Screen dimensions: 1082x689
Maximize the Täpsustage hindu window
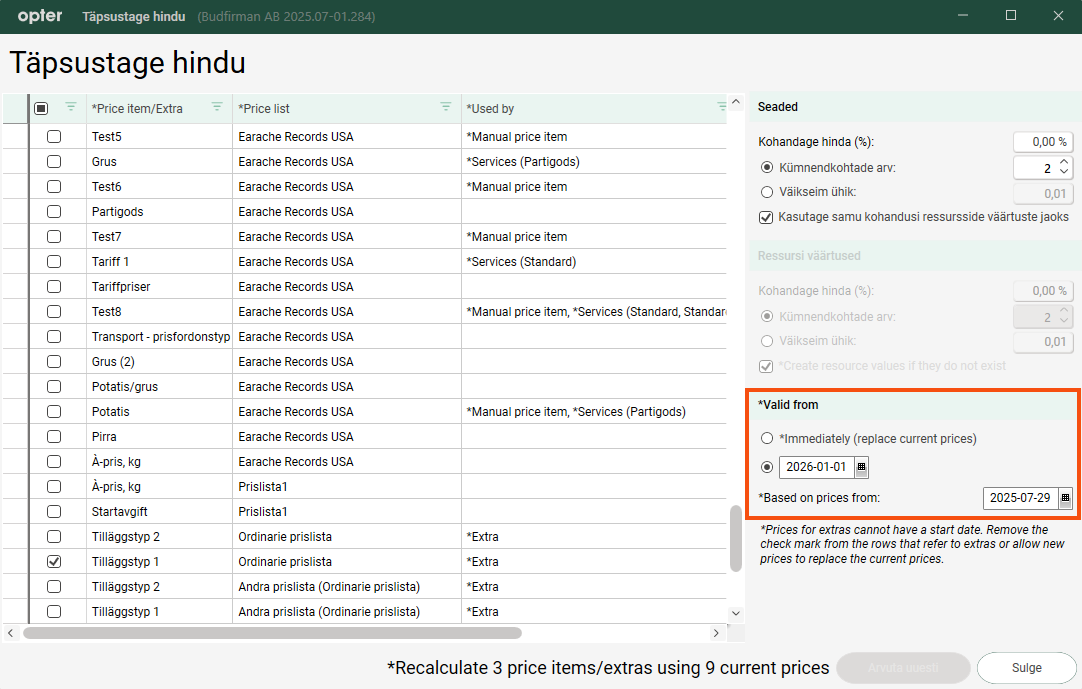1011,16
